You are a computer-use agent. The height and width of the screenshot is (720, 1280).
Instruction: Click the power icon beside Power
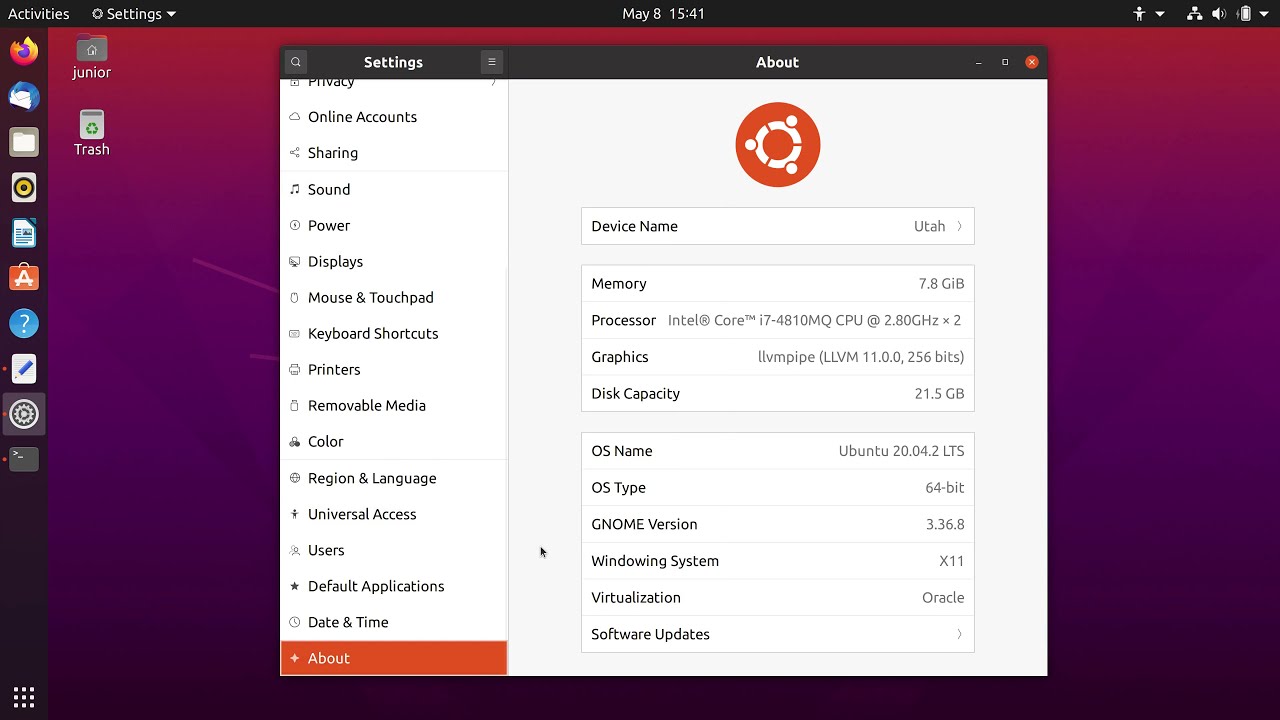pos(294,225)
